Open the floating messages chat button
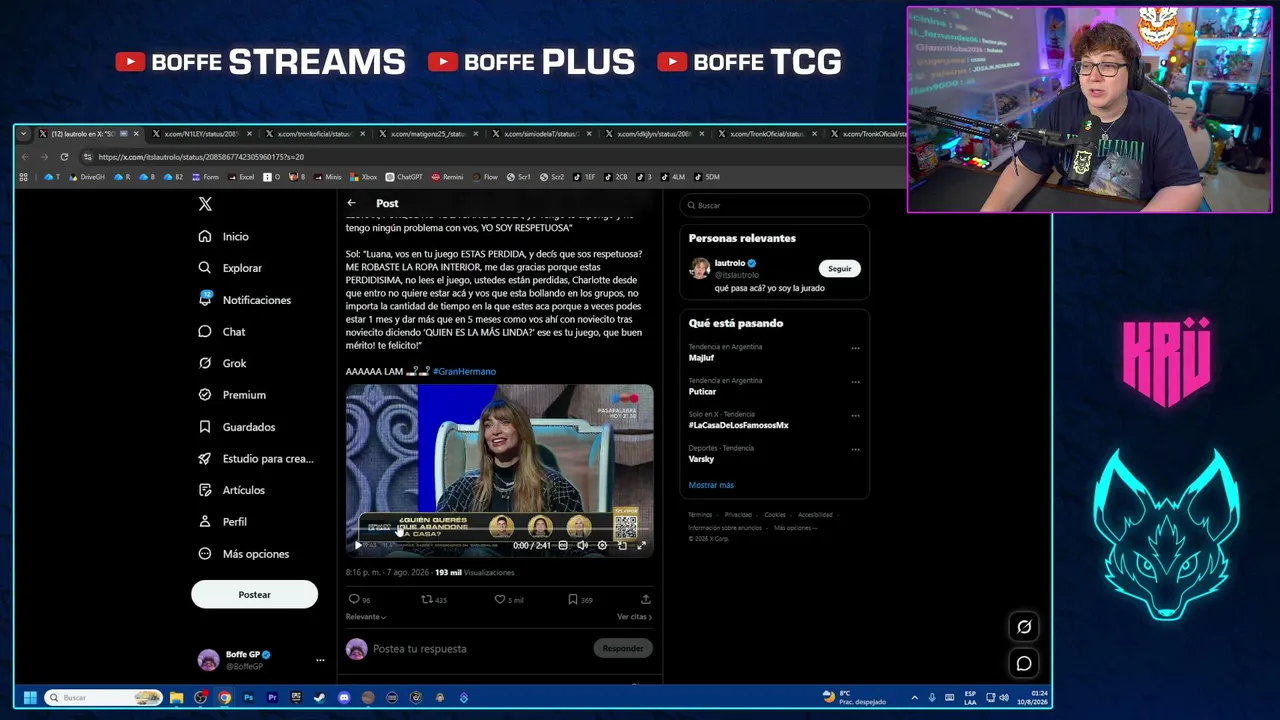1280x720 pixels. pyautogui.click(x=1024, y=663)
